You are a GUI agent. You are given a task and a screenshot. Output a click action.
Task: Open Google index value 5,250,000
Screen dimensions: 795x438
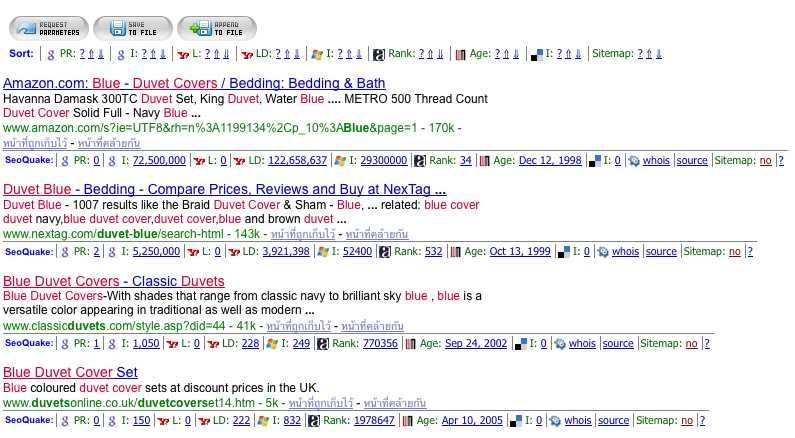(x=156, y=252)
